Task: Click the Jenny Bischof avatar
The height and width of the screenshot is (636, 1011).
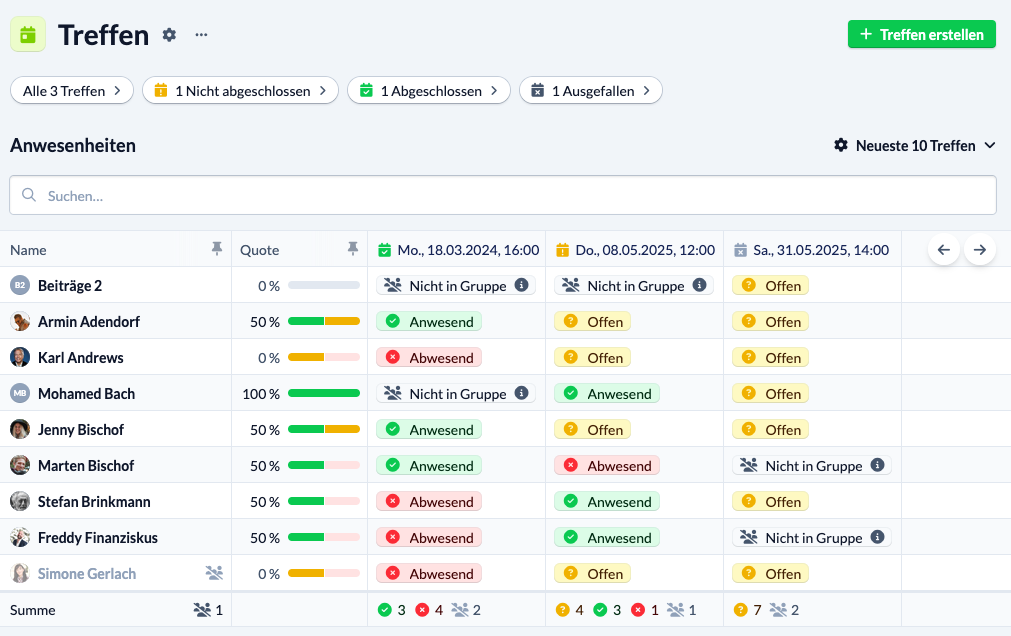Action: [20, 430]
